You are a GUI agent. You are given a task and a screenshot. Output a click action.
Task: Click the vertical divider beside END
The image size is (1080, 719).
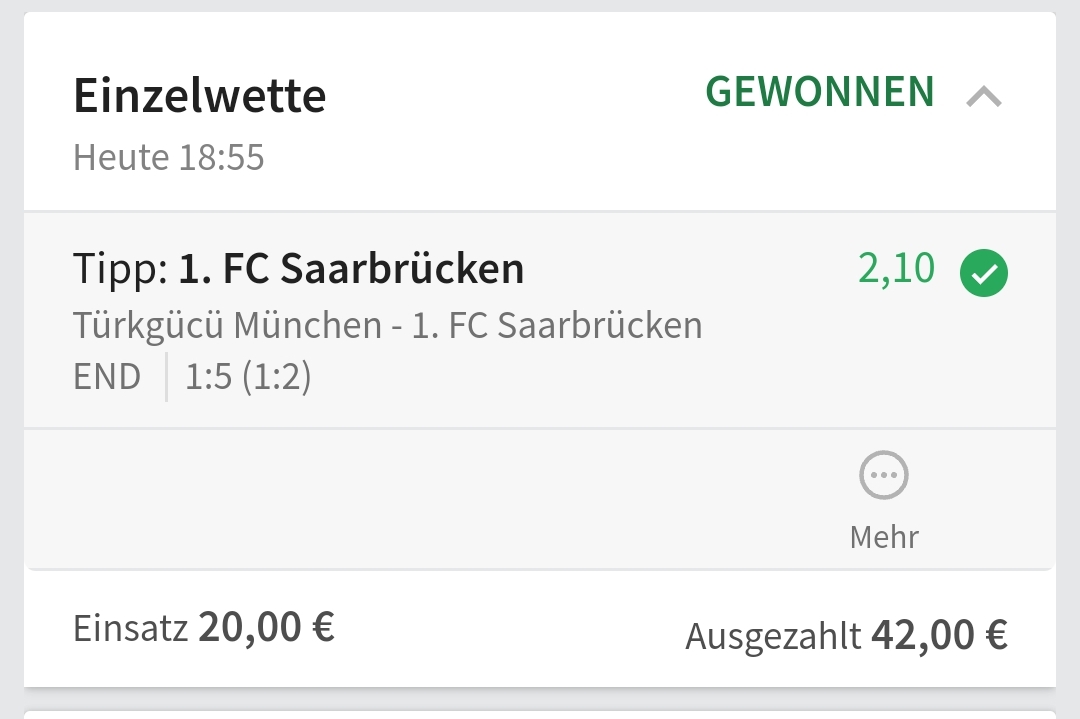pos(166,377)
